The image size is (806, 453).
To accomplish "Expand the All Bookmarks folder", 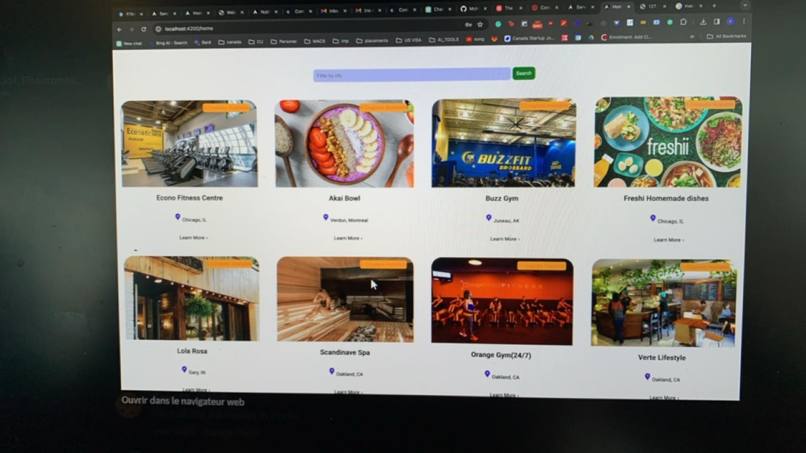I will coord(726,37).
